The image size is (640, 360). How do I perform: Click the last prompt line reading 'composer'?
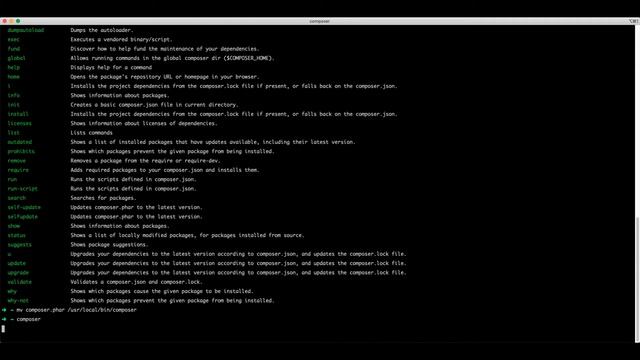point(29,320)
